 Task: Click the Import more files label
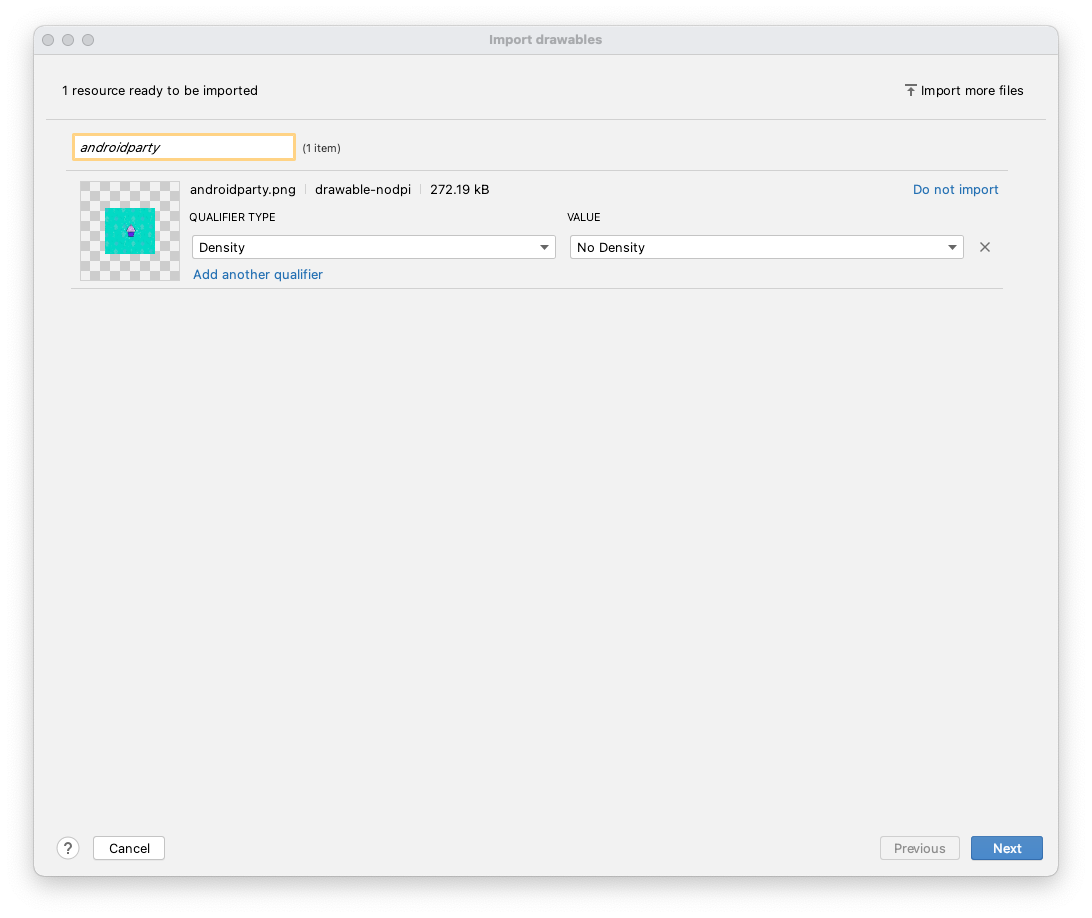click(972, 90)
